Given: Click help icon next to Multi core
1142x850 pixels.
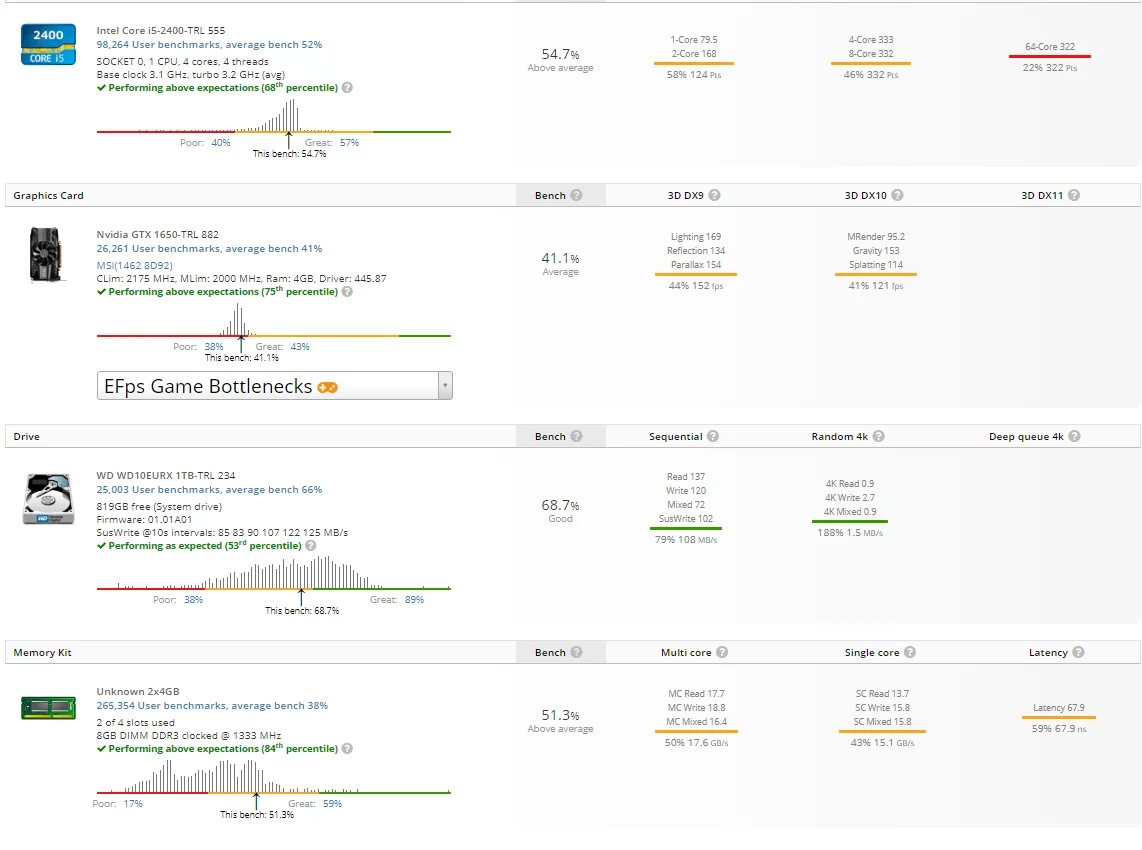Looking at the screenshot, I should (722, 652).
